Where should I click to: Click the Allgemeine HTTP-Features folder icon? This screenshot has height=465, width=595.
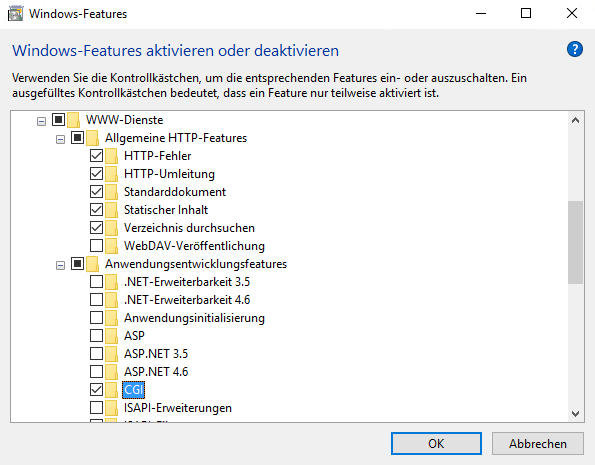click(x=93, y=138)
